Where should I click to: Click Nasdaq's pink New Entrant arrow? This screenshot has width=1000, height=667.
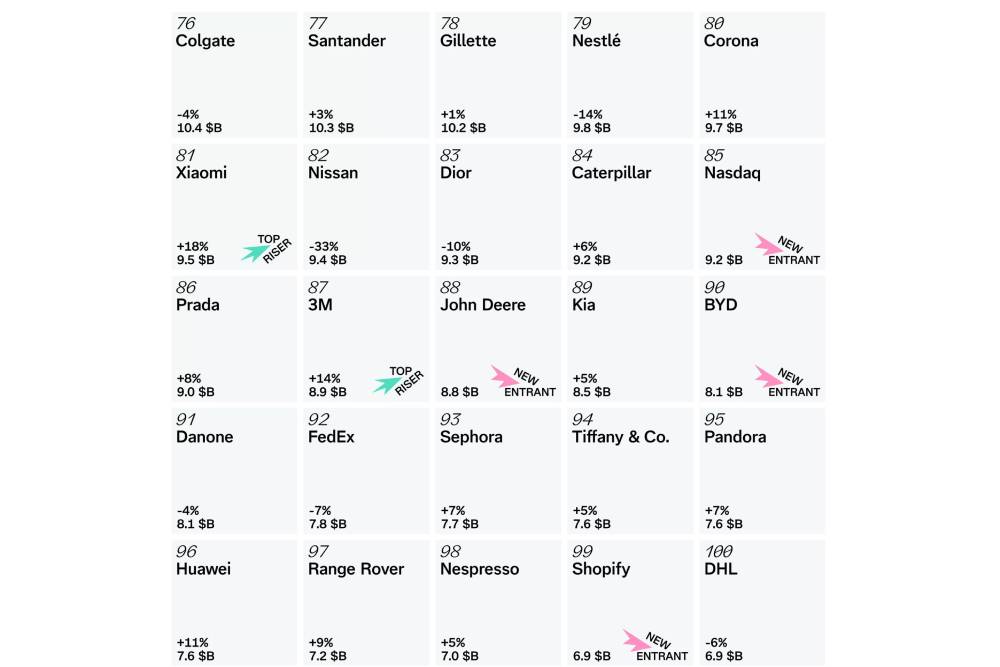click(x=768, y=244)
